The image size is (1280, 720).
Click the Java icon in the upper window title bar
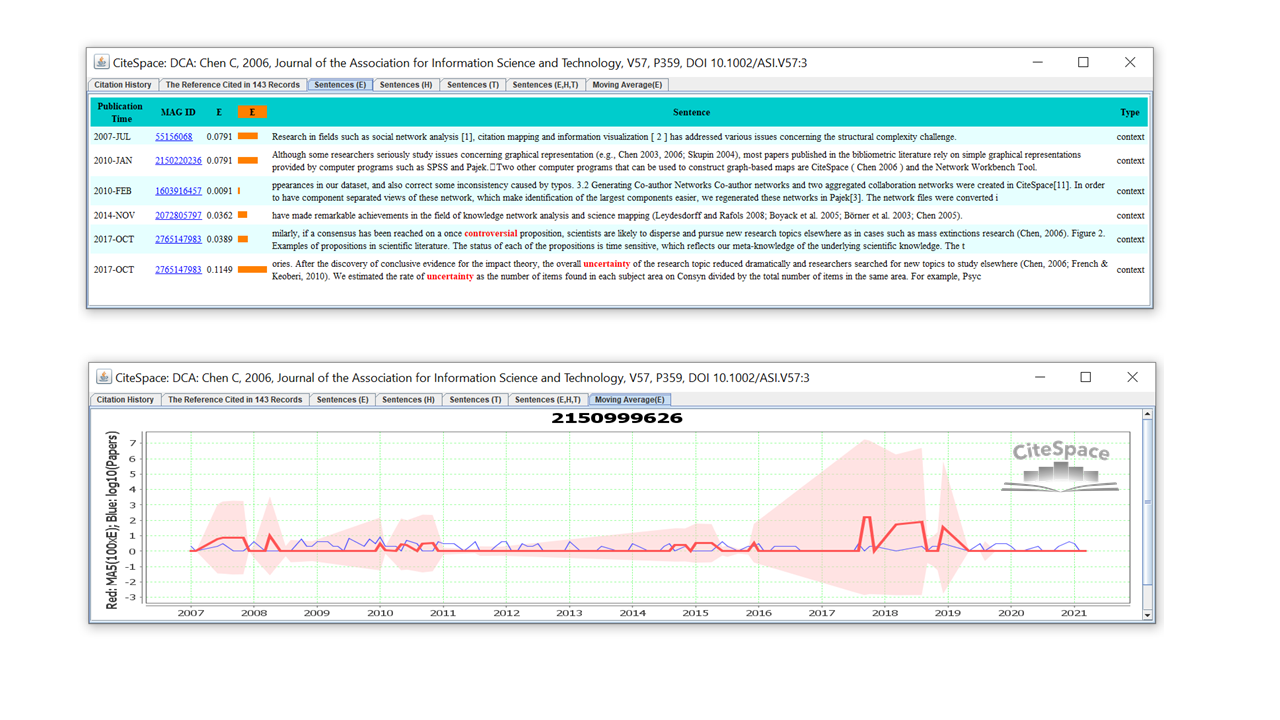click(101, 62)
